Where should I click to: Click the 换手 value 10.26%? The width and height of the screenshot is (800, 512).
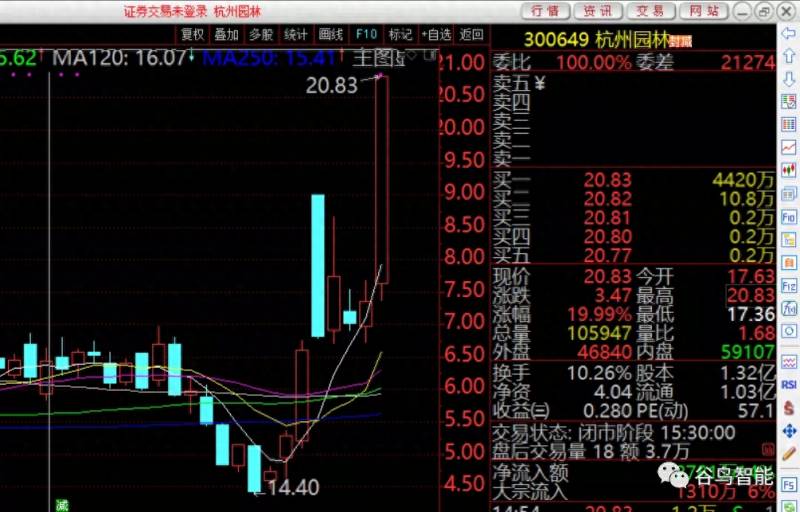click(599, 374)
